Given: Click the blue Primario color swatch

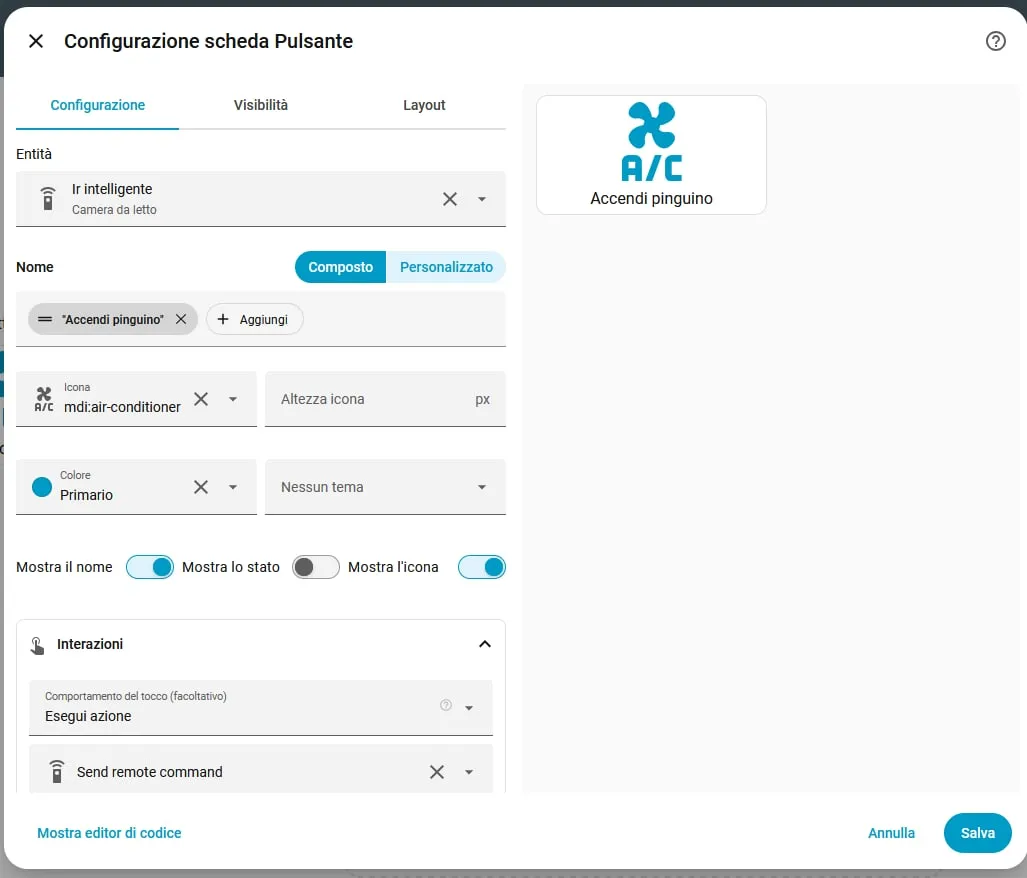Looking at the screenshot, I should (42, 486).
